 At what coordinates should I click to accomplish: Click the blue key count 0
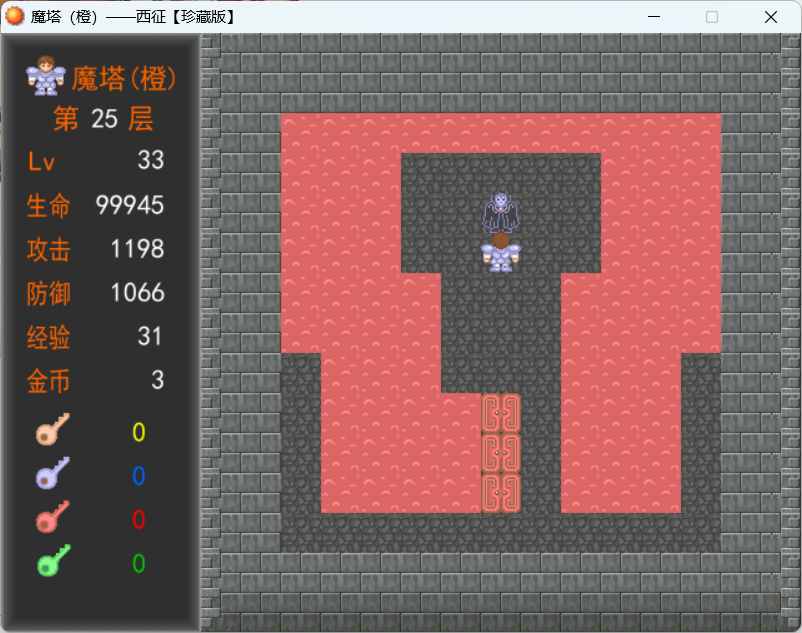pyautogui.click(x=139, y=476)
